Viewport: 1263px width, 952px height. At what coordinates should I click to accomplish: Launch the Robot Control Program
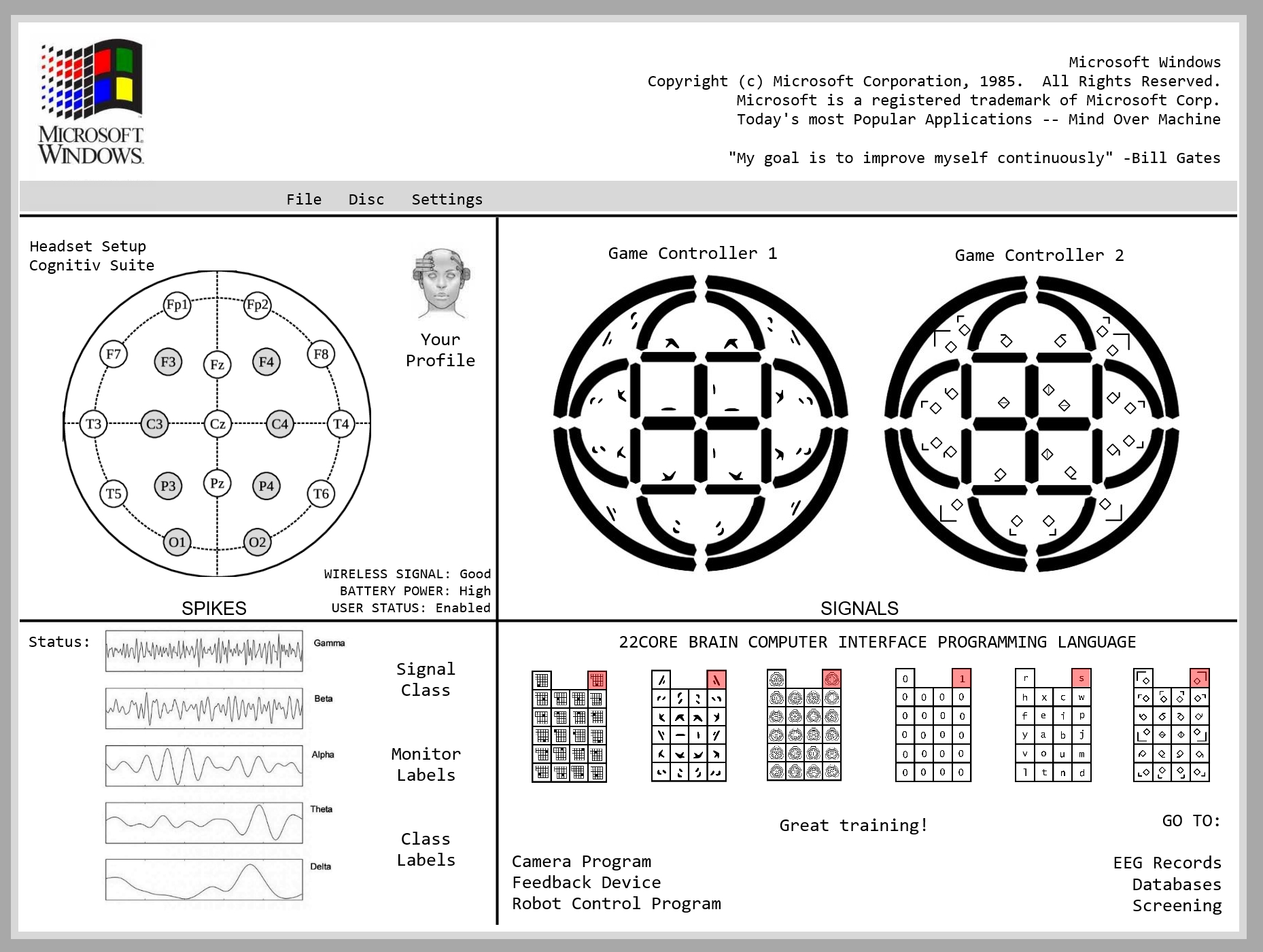click(x=616, y=904)
